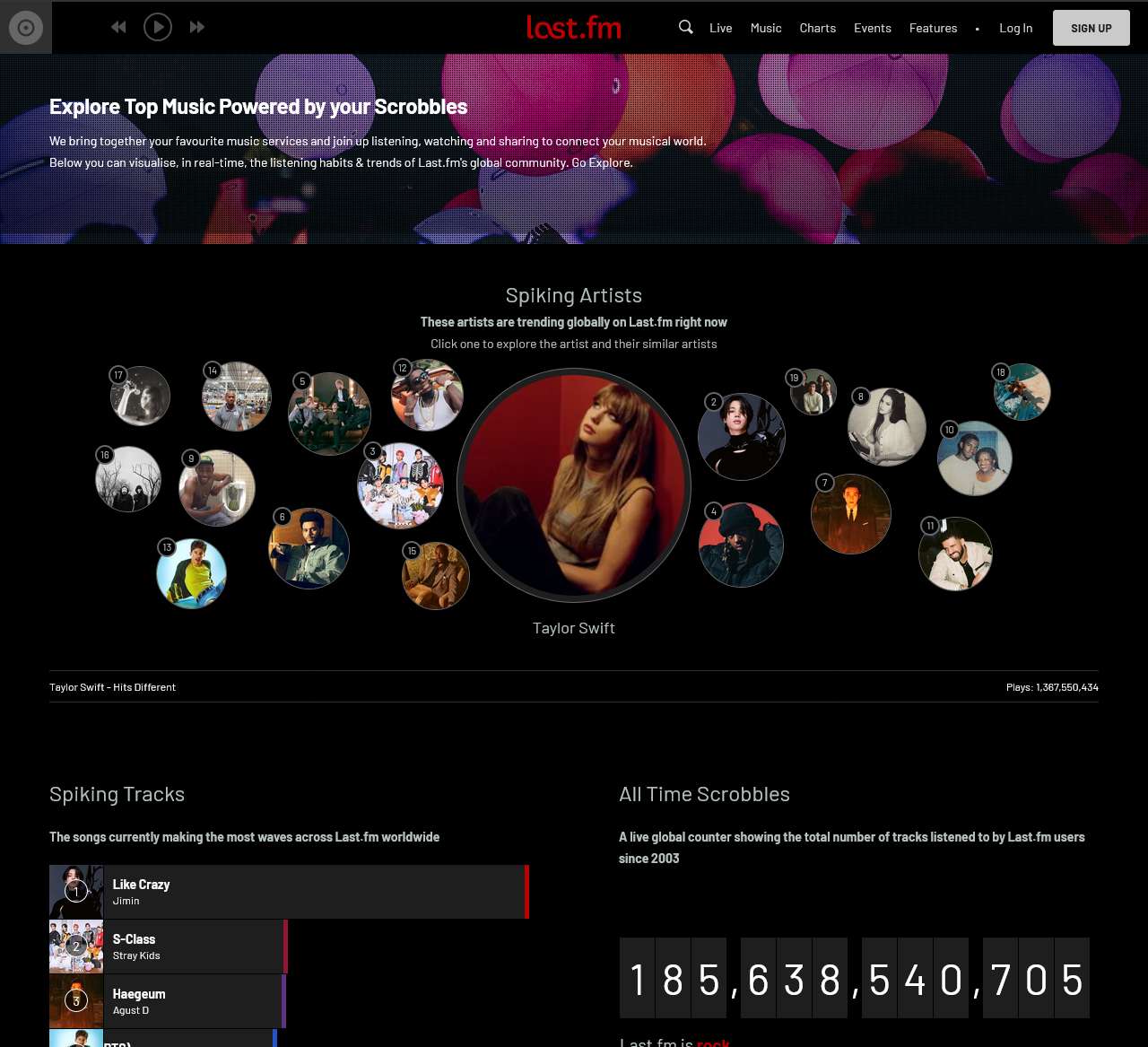This screenshot has width=1148, height=1047.
Task: Open the Features menu item
Action: [x=934, y=28]
